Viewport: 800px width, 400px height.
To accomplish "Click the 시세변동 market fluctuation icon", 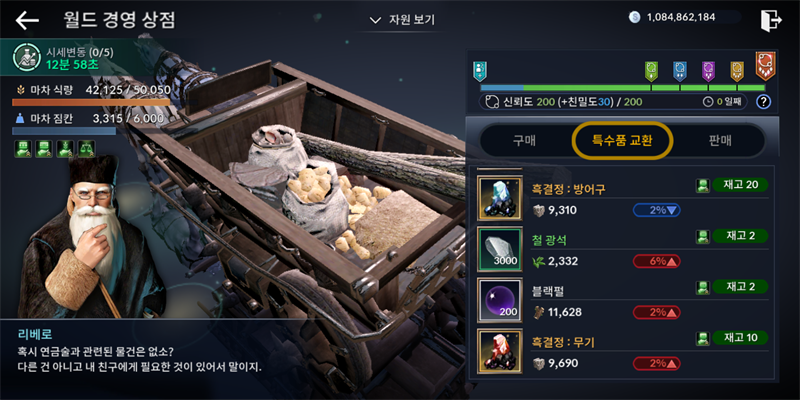I will coord(23,56).
